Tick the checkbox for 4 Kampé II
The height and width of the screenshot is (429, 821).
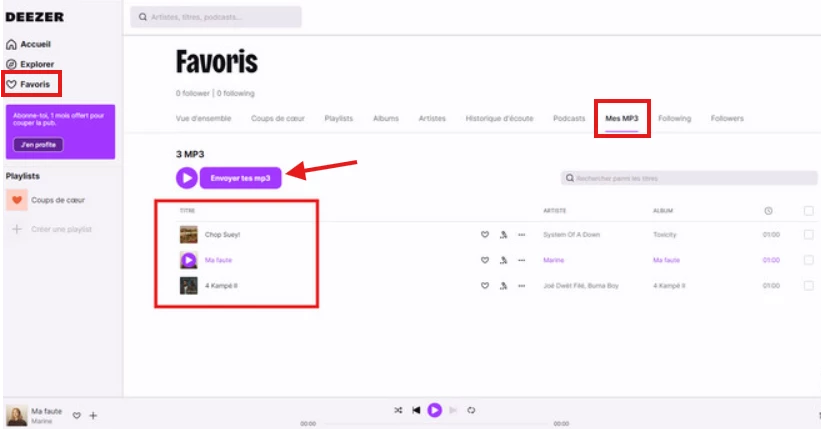click(x=808, y=285)
